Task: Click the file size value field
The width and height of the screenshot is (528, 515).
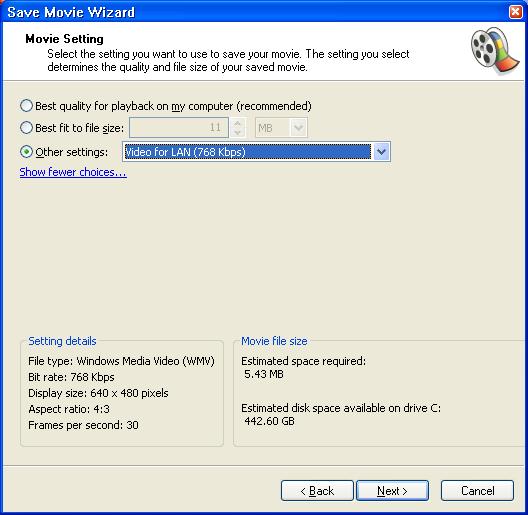Action: (x=179, y=128)
